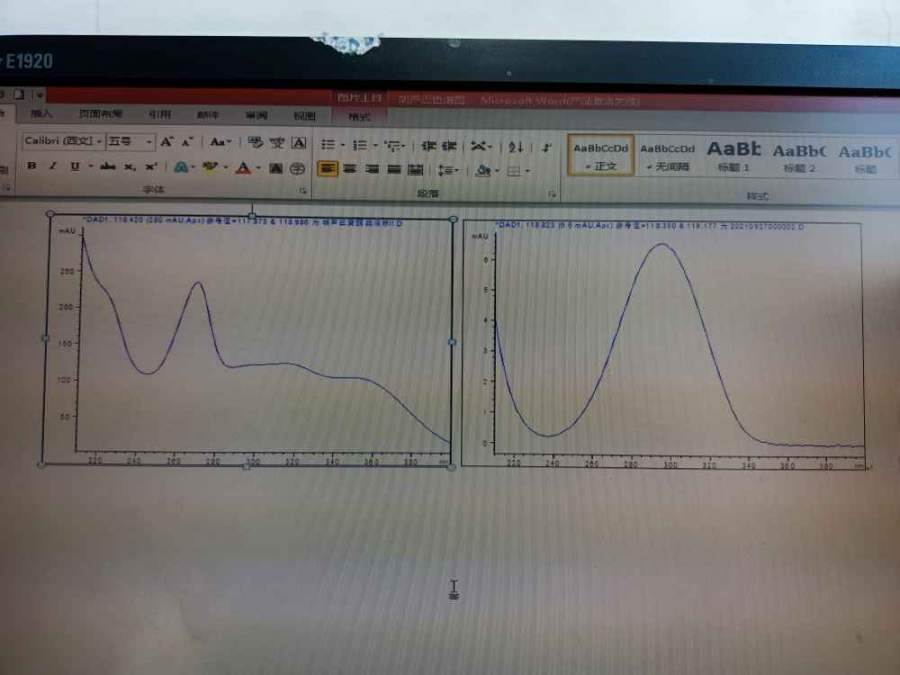
Task: Apply the 标题 1 style
Action: [x=734, y=157]
